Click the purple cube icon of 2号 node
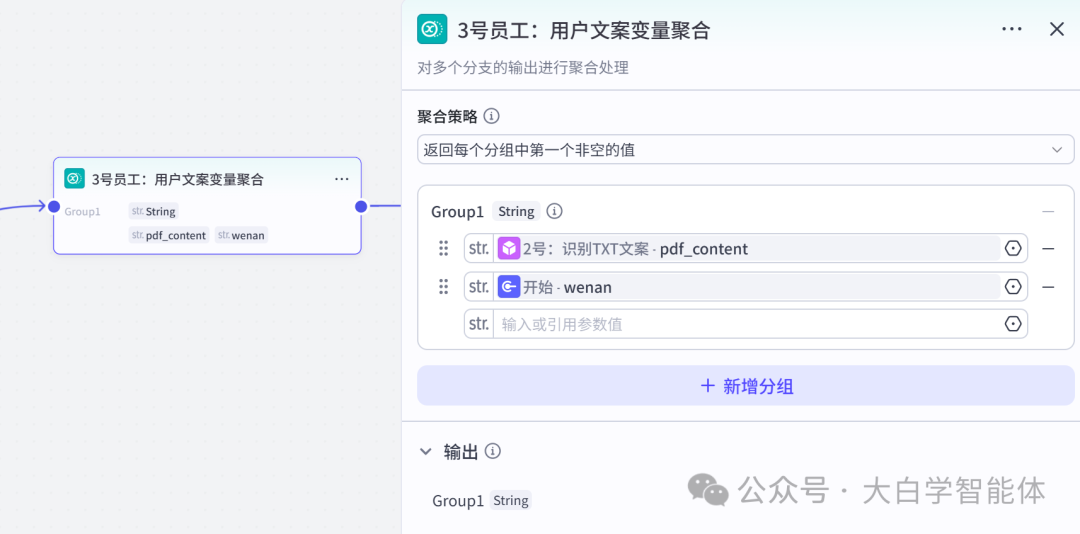Image resolution: width=1080 pixels, height=534 pixels. [x=509, y=248]
